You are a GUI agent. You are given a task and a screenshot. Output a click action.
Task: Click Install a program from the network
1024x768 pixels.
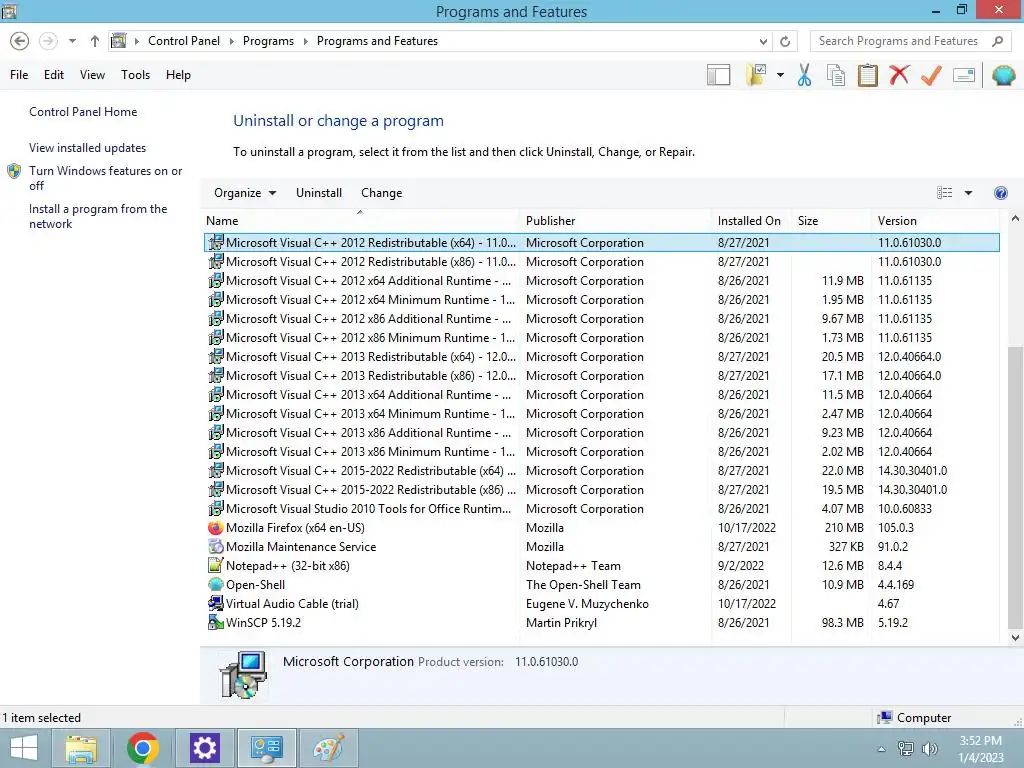click(x=98, y=216)
